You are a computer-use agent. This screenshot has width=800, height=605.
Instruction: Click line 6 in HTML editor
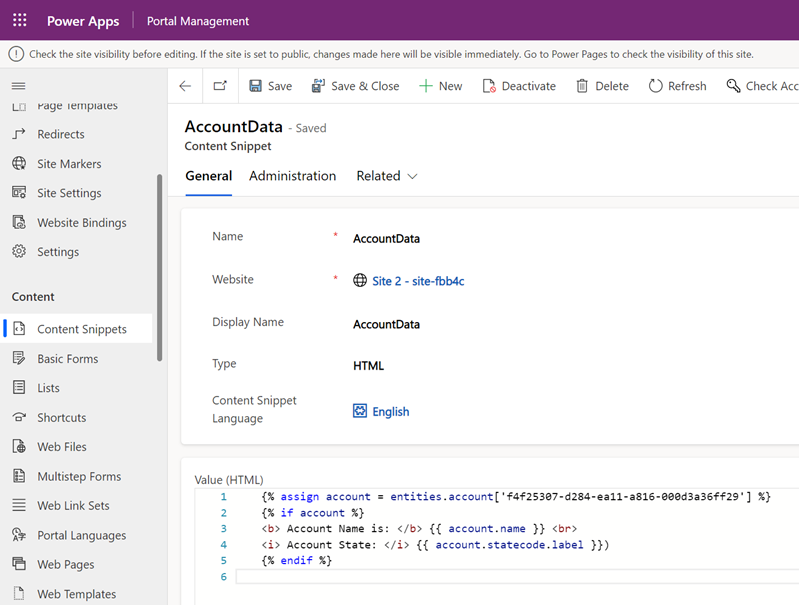point(500,577)
